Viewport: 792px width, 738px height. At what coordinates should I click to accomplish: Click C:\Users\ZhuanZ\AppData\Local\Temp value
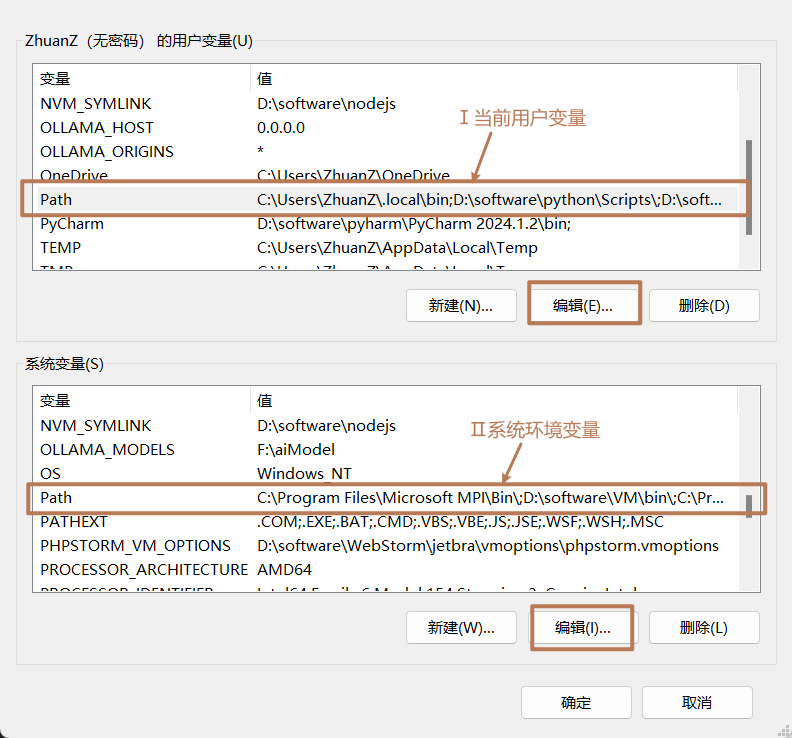click(398, 248)
